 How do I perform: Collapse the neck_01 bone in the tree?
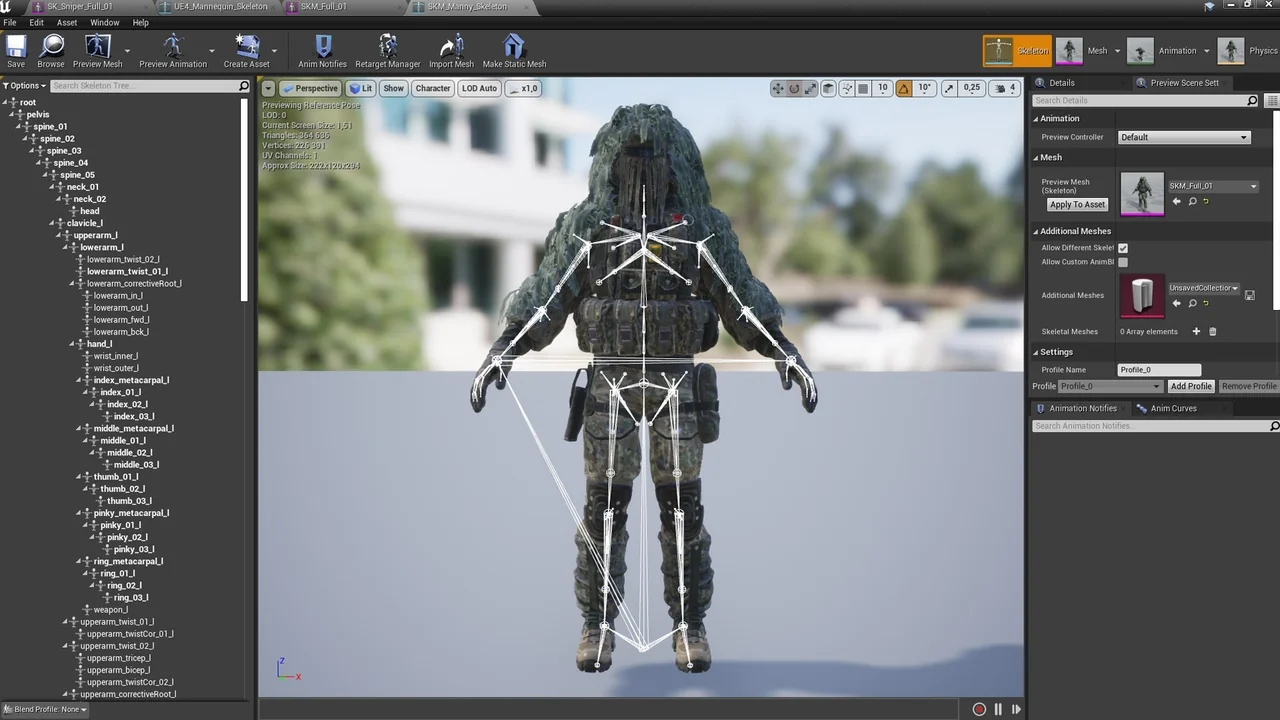(54, 186)
